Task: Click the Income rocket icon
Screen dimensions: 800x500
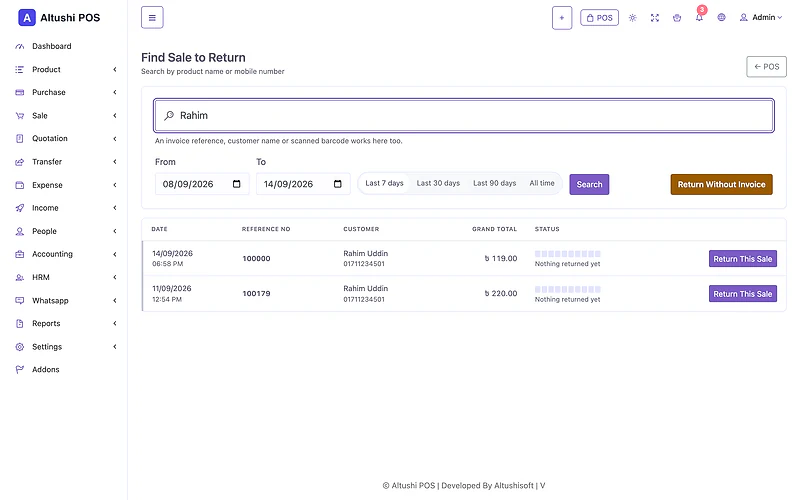Action: [19, 208]
